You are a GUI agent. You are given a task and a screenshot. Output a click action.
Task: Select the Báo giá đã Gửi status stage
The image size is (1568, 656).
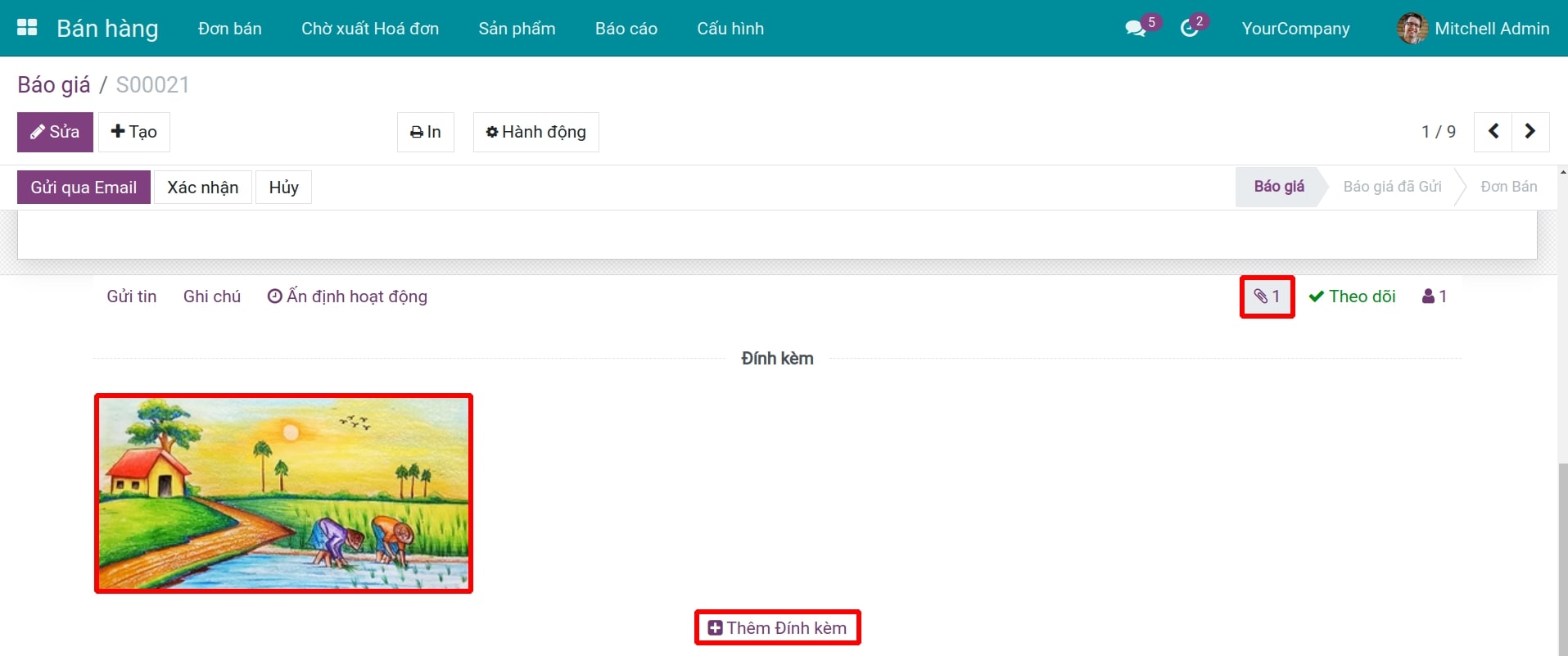(1392, 187)
